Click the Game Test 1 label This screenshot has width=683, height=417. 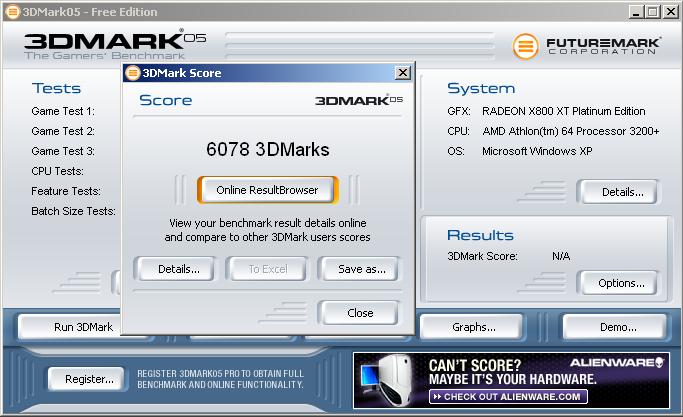pyautogui.click(x=63, y=111)
